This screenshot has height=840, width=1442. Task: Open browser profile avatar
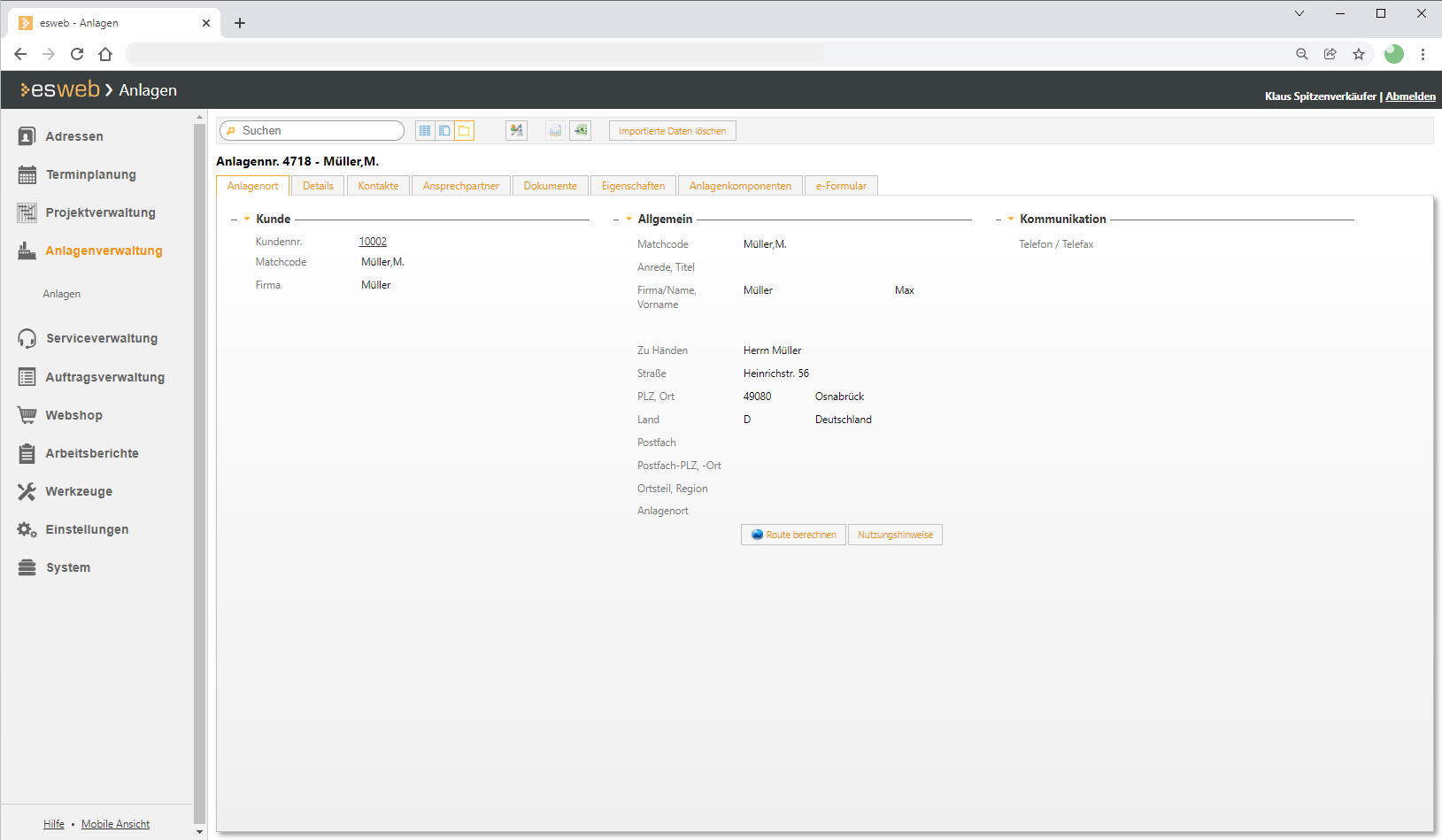(1394, 54)
